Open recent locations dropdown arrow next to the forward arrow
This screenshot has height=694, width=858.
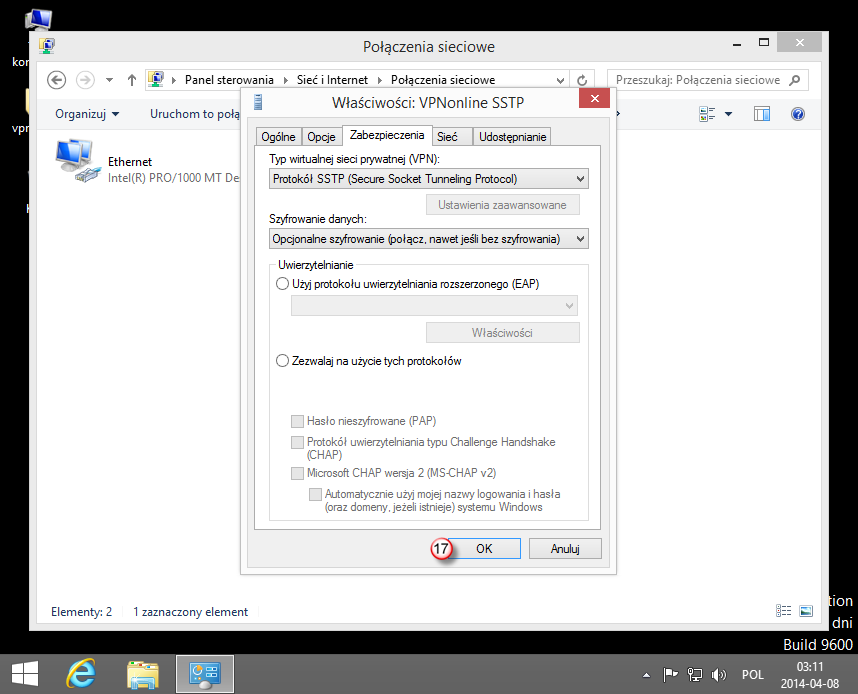pyautogui.click(x=109, y=80)
